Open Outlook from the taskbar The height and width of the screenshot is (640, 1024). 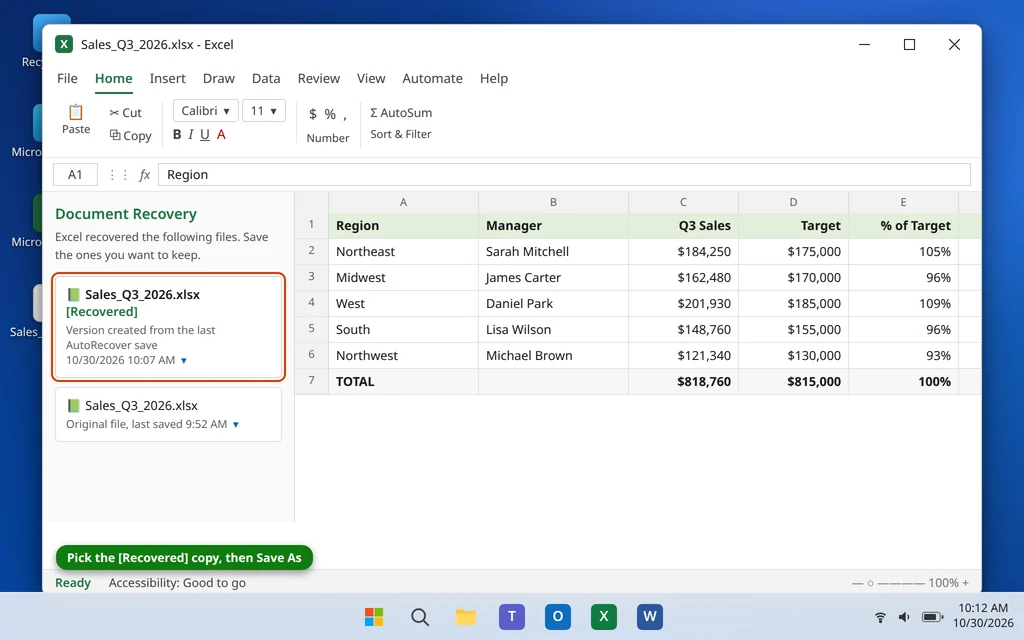[x=558, y=616]
